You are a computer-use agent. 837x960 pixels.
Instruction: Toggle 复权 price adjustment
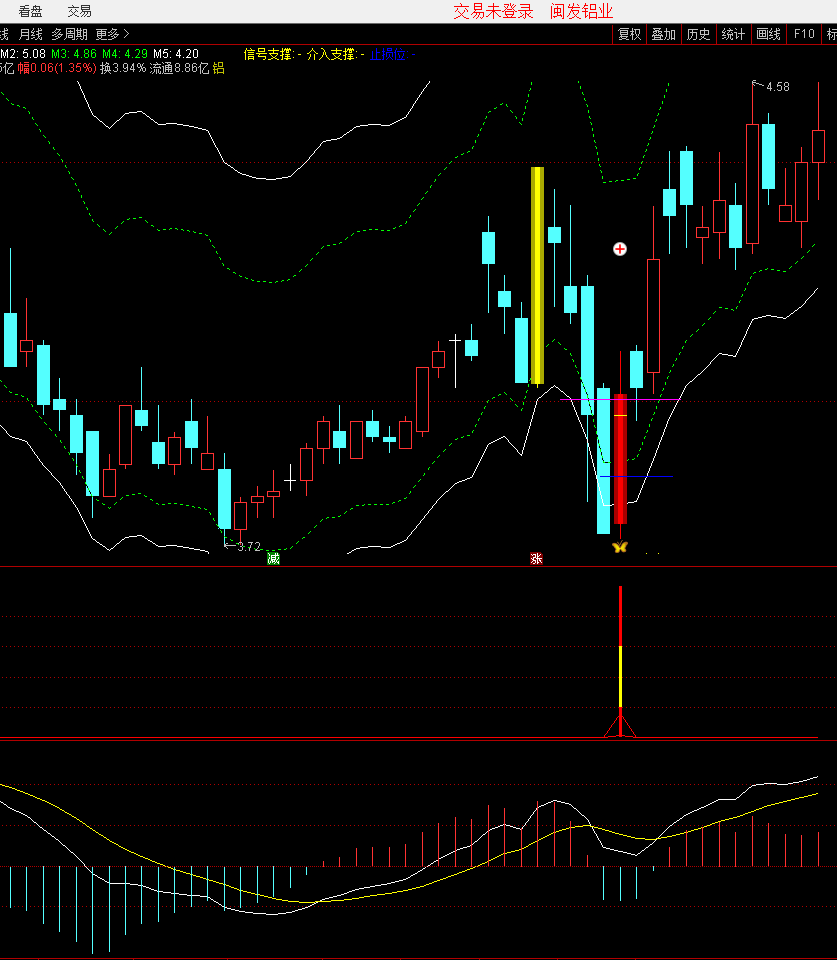pyautogui.click(x=629, y=34)
